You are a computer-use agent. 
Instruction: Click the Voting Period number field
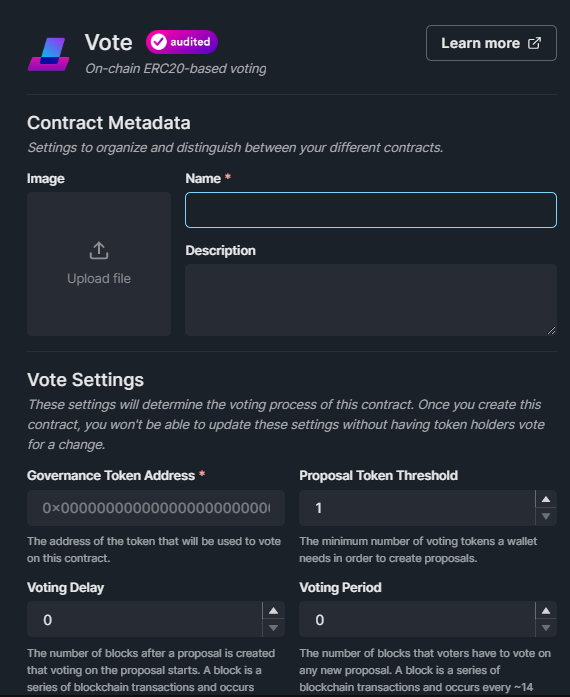click(x=417, y=619)
